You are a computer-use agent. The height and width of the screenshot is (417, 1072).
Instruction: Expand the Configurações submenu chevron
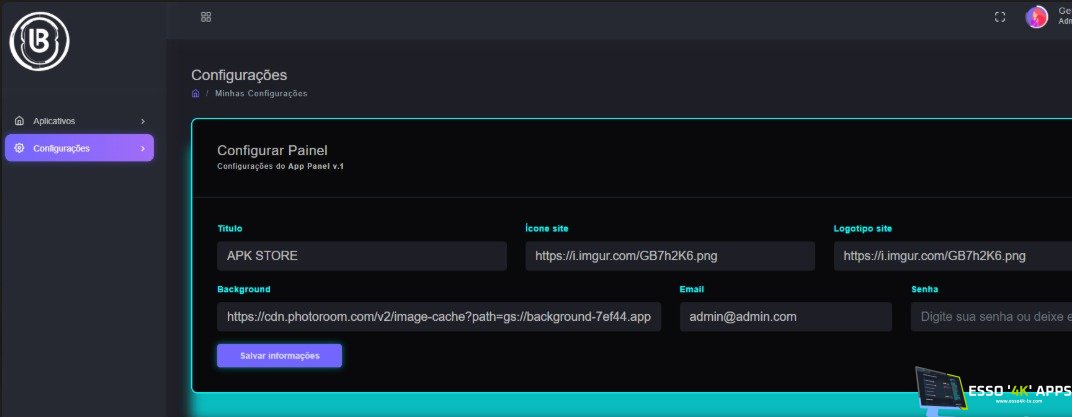pyautogui.click(x=143, y=149)
